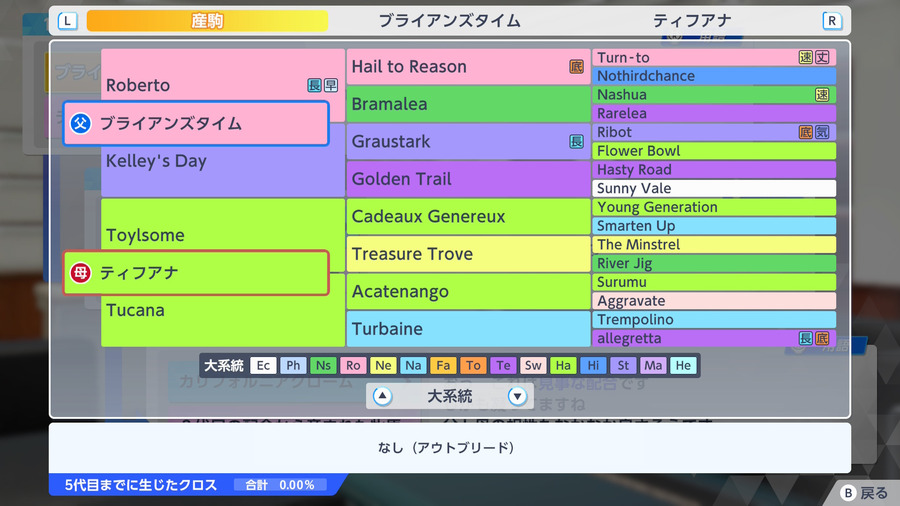Click the 速 badge on Turn-to
The width and height of the screenshot is (900, 506).
click(806, 57)
